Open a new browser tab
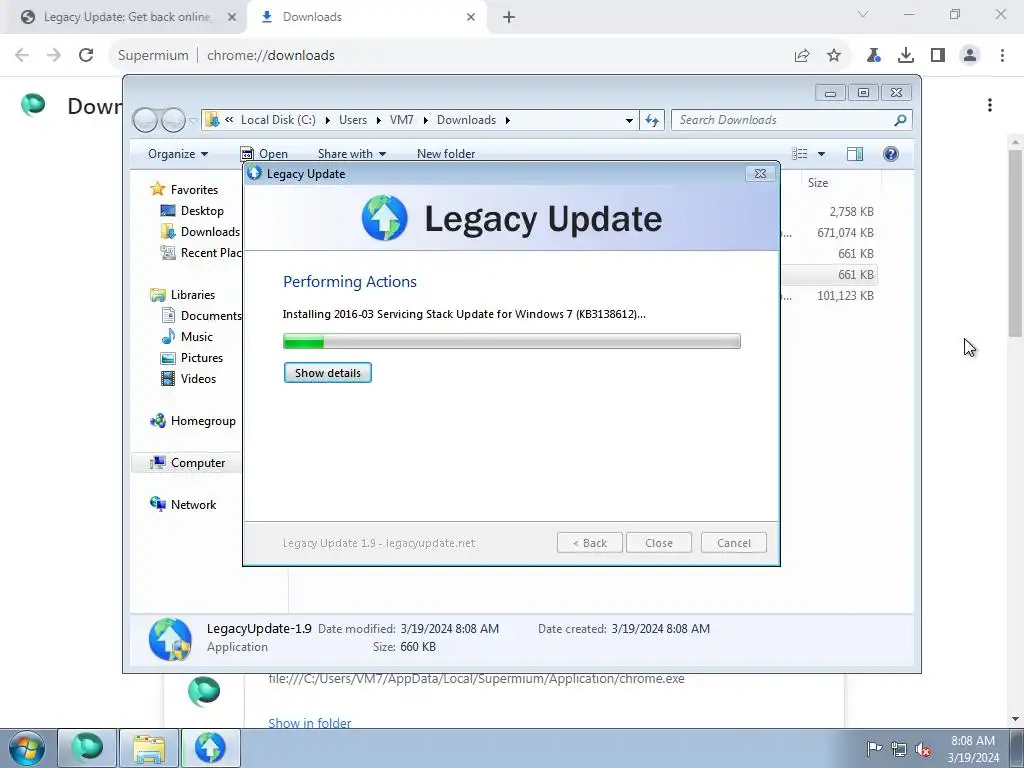The height and width of the screenshot is (768, 1024). point(509,18)
